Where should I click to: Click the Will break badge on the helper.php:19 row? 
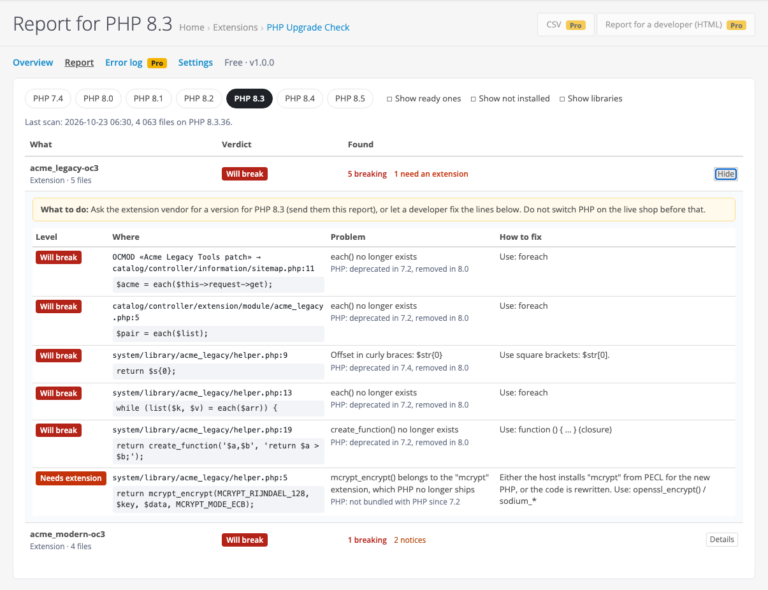(x=58, y=430)
